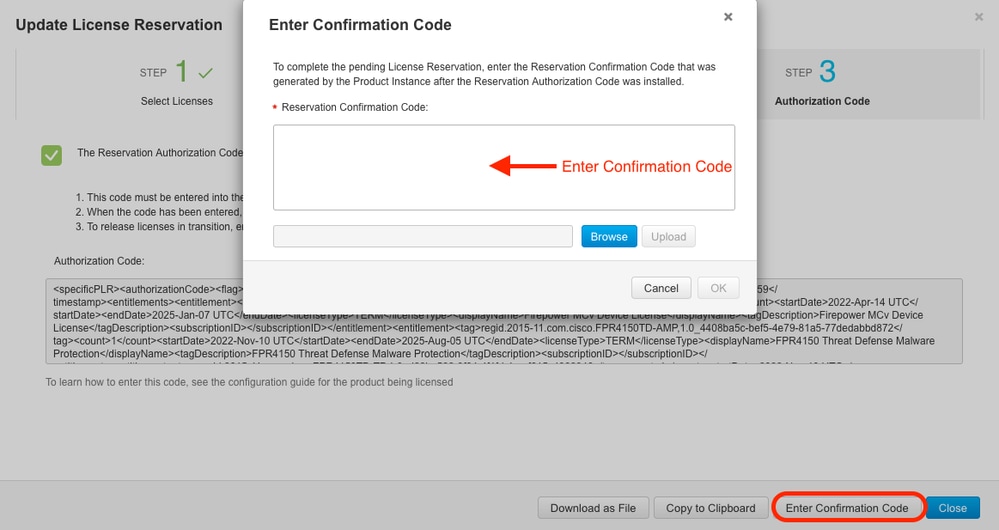Click the green check mark next to Step 1
Screen dimensions: 999x530
coord(205,73)
